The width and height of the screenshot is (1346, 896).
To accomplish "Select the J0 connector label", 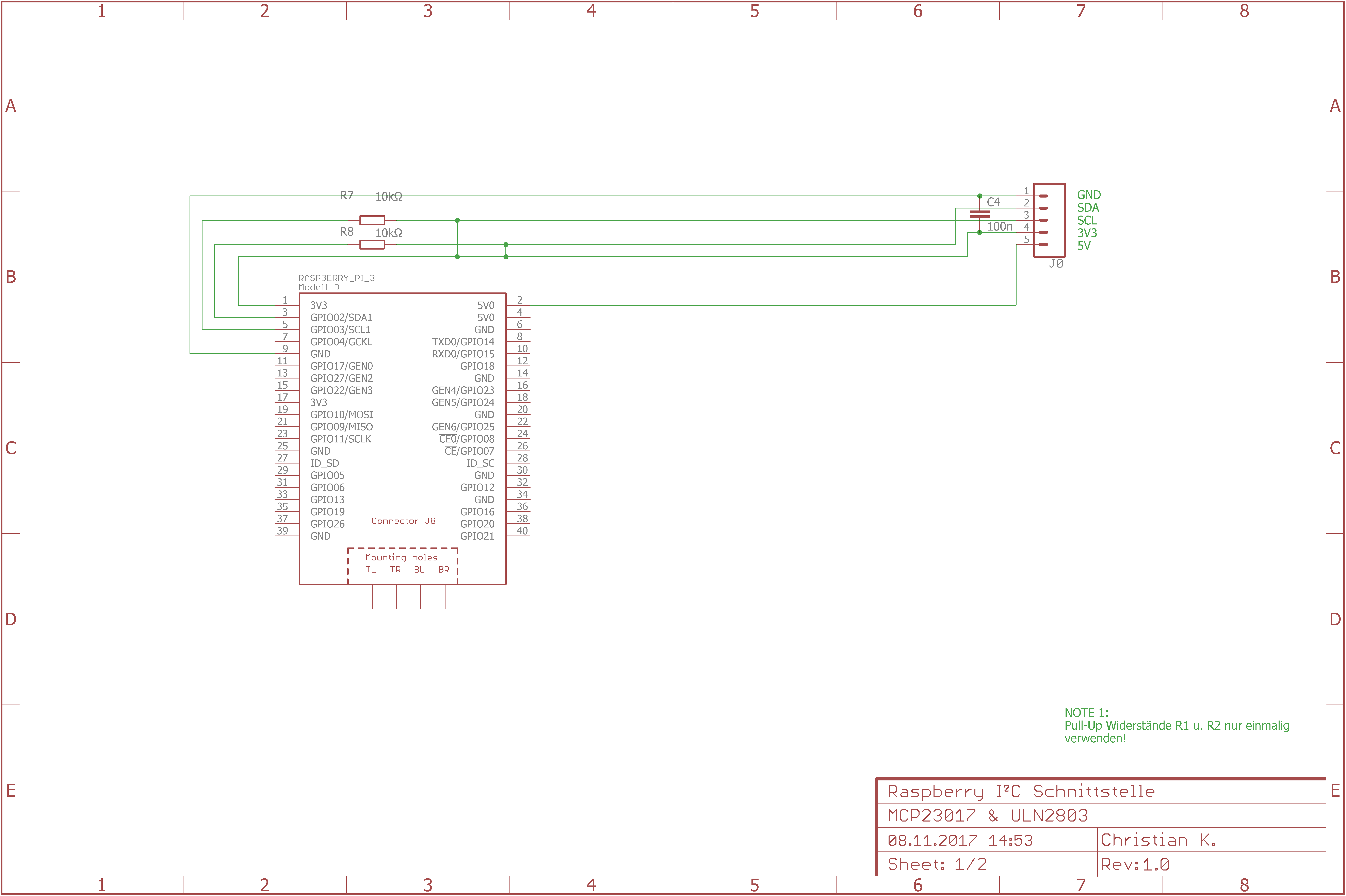I will click(1056, 264).
